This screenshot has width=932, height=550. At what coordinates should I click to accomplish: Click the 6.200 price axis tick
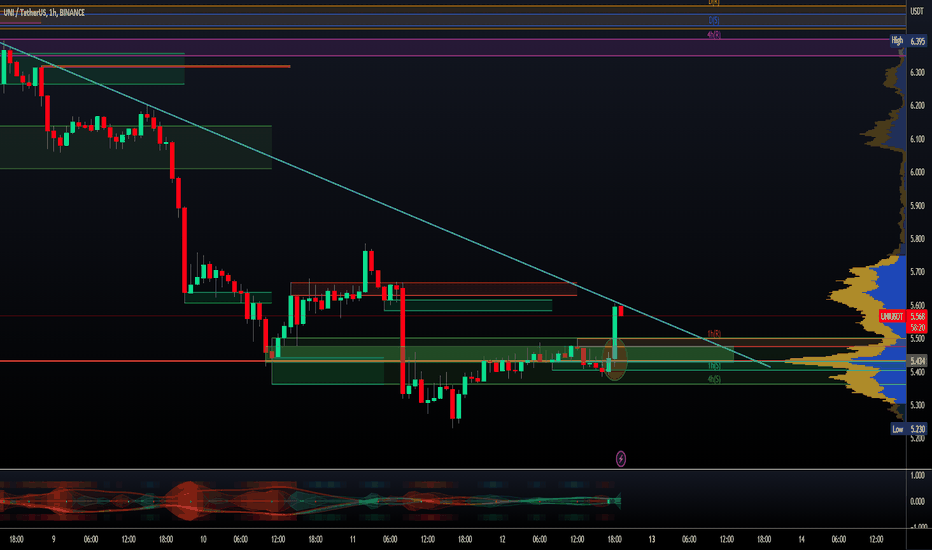pos(917,106)
